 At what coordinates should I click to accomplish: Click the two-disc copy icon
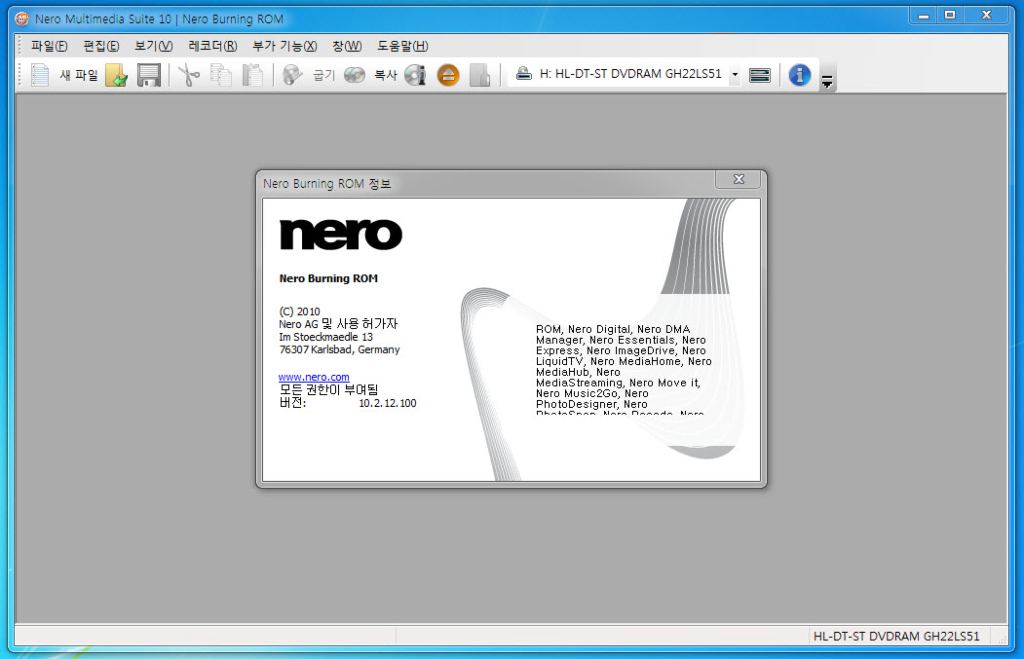pyautogui.click(x=355, y=75)
